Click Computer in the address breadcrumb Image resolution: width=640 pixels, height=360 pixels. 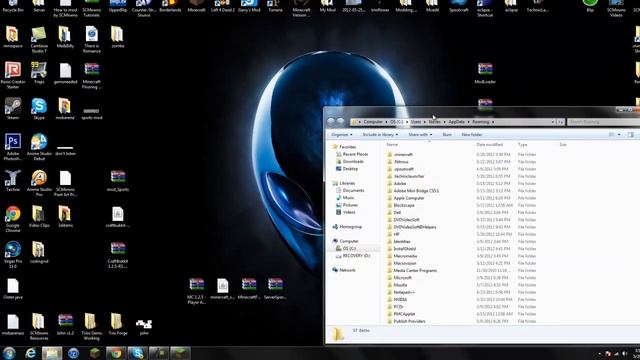tap(373, 122)
